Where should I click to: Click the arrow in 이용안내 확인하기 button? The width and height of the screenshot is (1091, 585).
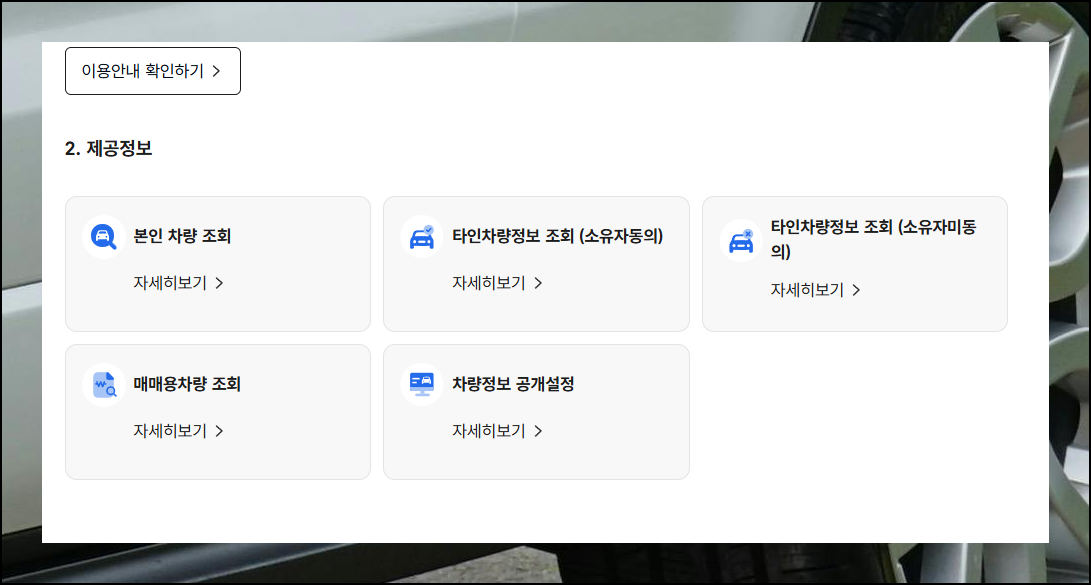[216, 71]
